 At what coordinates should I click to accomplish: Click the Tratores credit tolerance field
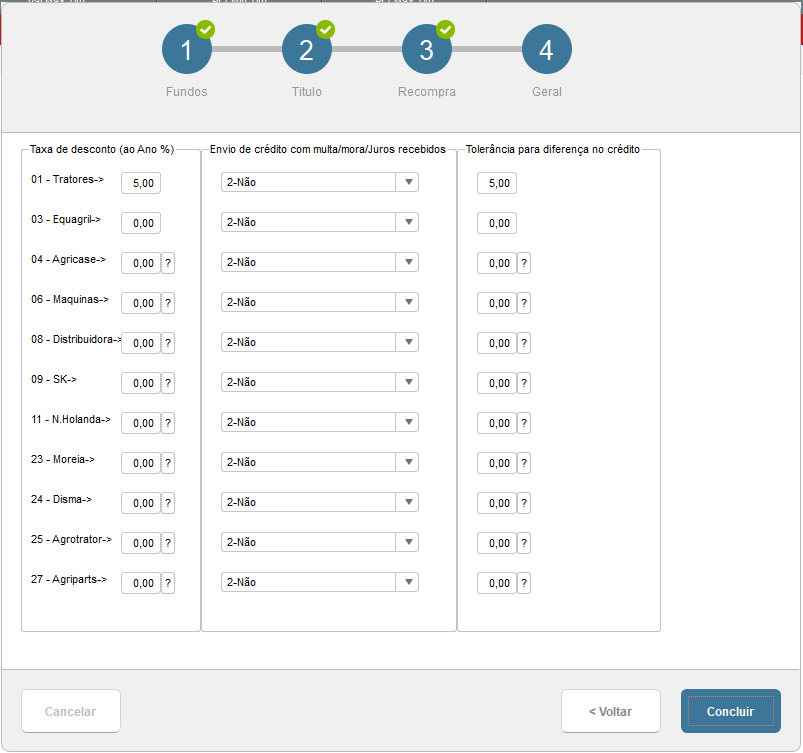497,183
